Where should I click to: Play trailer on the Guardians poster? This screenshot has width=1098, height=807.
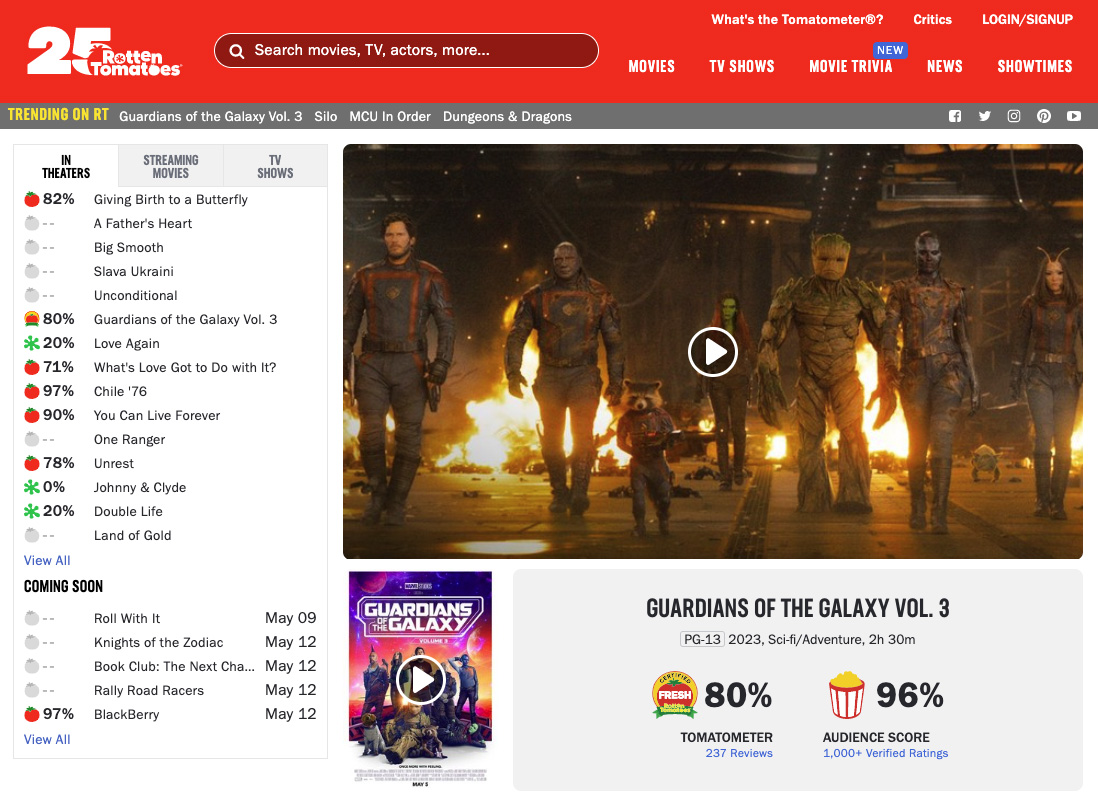(x=420, y=680)
